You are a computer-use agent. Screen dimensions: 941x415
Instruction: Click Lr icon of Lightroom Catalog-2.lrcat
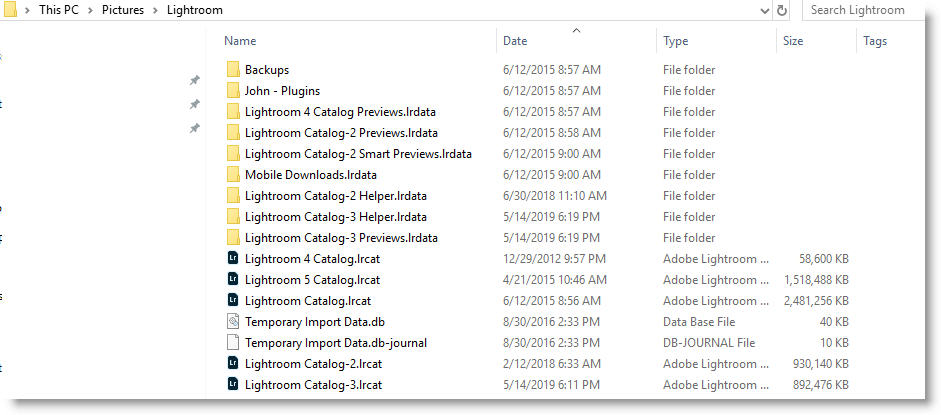233,363
